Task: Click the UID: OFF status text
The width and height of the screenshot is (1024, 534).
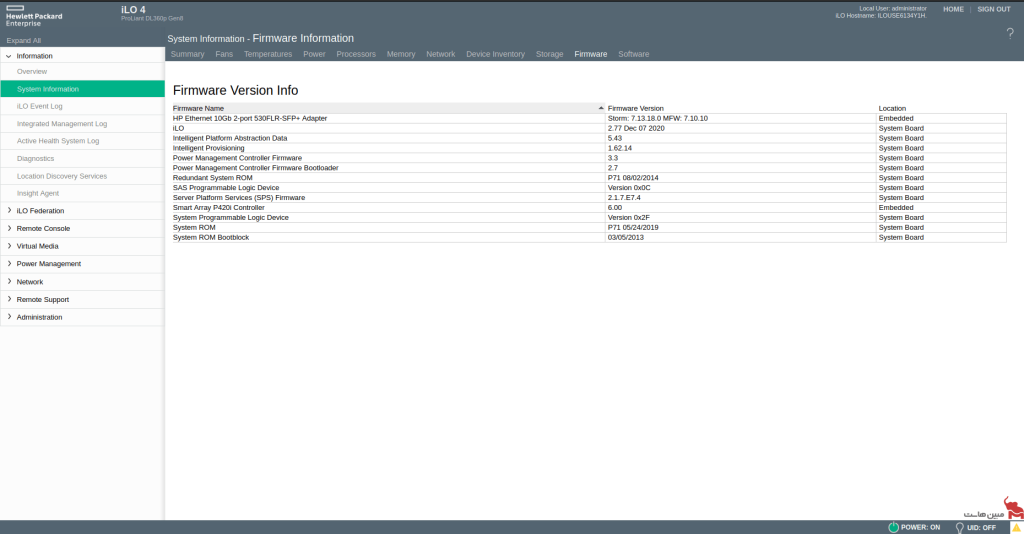Action: coord(981,527)
